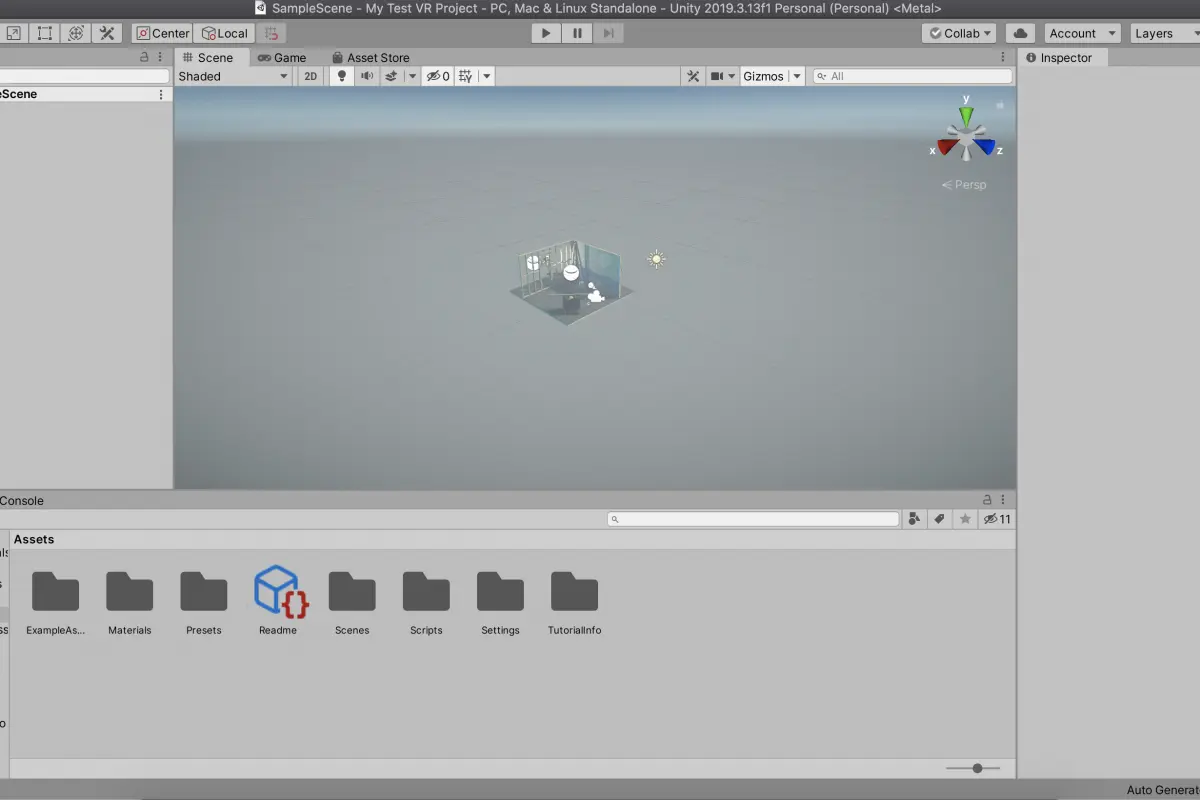1200x800 pixels.
Task: Click the Project search field
Action: click(x=753, y=519)
